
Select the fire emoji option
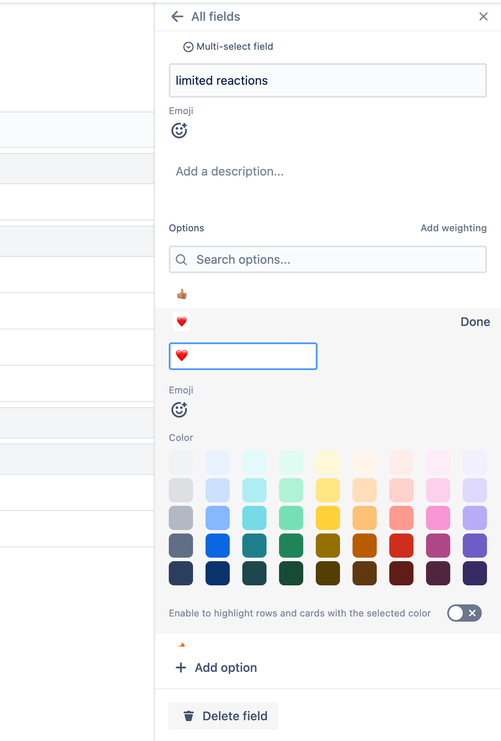[x=181, y=645]
